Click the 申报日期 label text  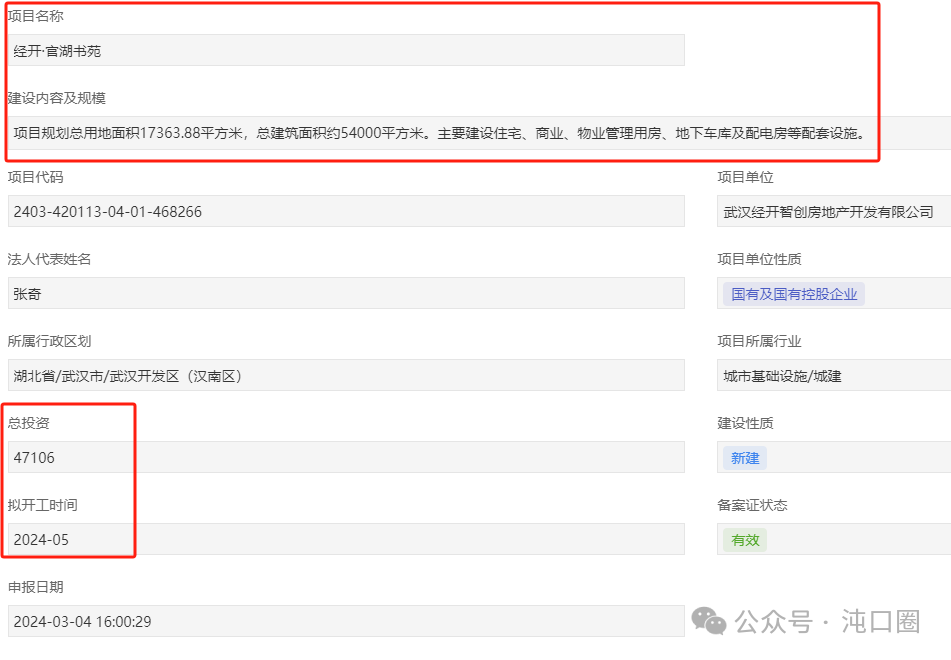tap(36, 587)
